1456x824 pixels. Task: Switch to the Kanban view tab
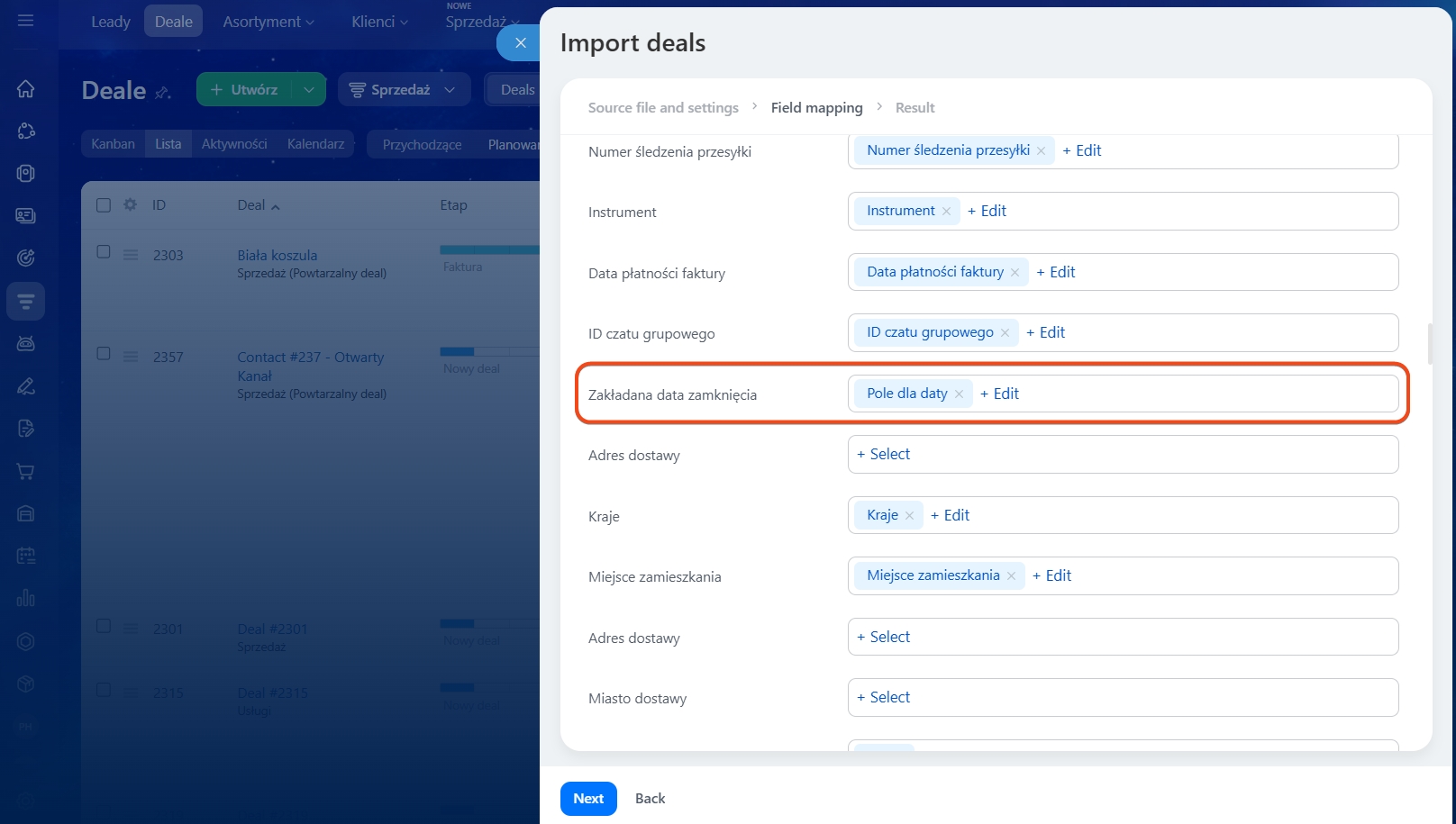(113, 144)
